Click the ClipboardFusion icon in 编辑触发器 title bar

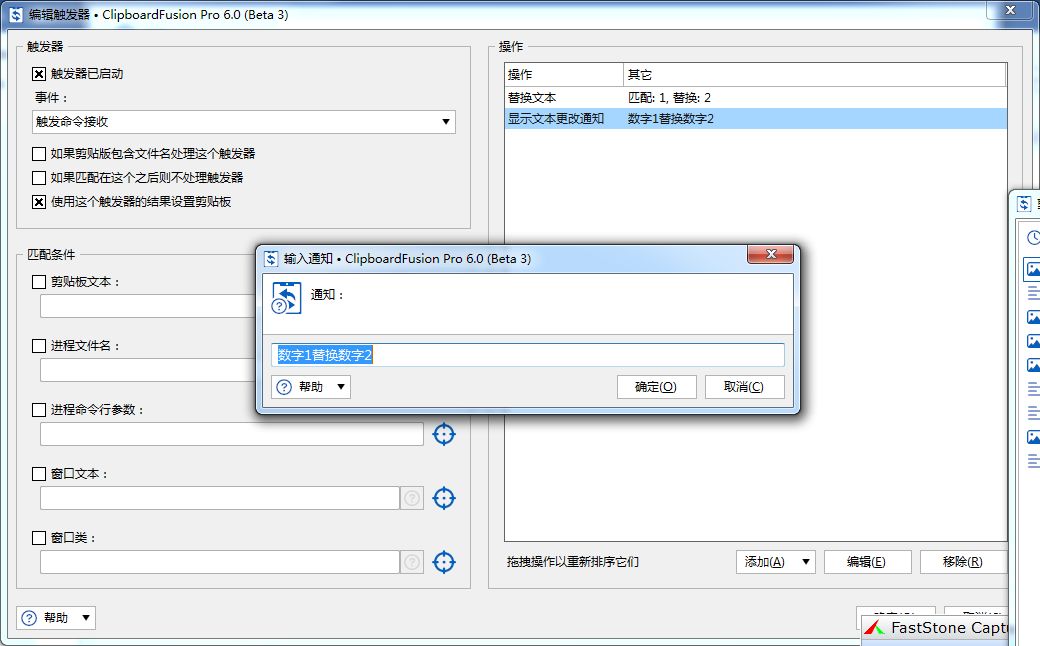[x=16, y=15]
